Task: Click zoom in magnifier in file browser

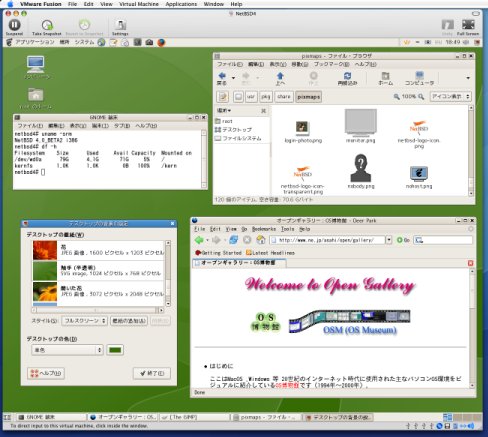Action: click(421, 97)
